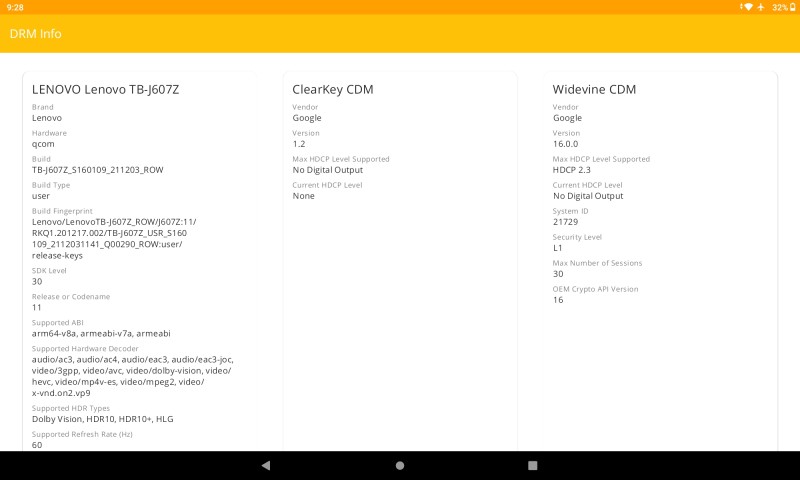Click ClearKey Current HDCP Level value None
The width and height of the screenshot is (800, 480).
pos(303,196)
